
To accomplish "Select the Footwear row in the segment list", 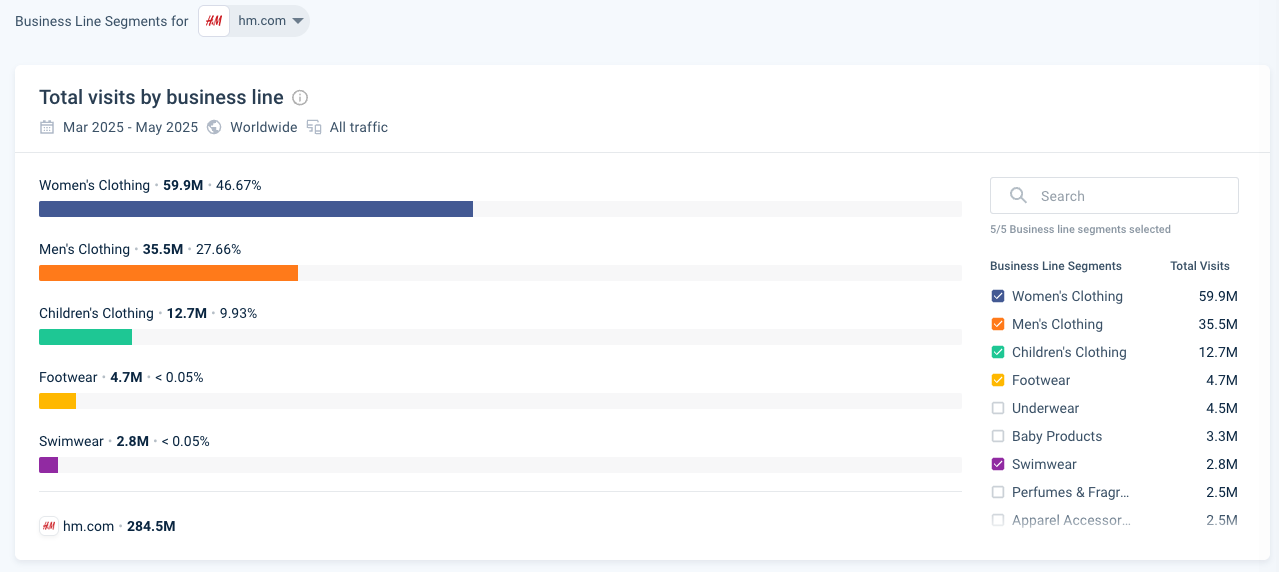I will point(1114,380).
